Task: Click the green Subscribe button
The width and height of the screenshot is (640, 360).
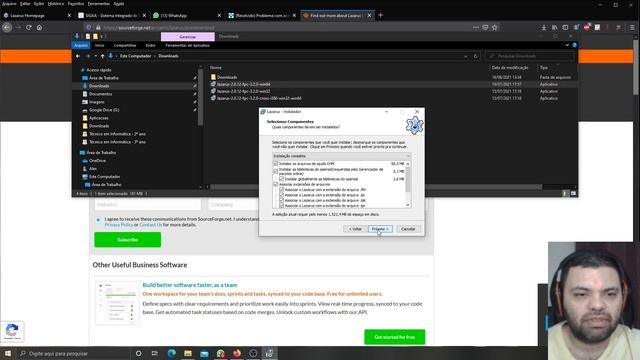Action: (127, 240)
